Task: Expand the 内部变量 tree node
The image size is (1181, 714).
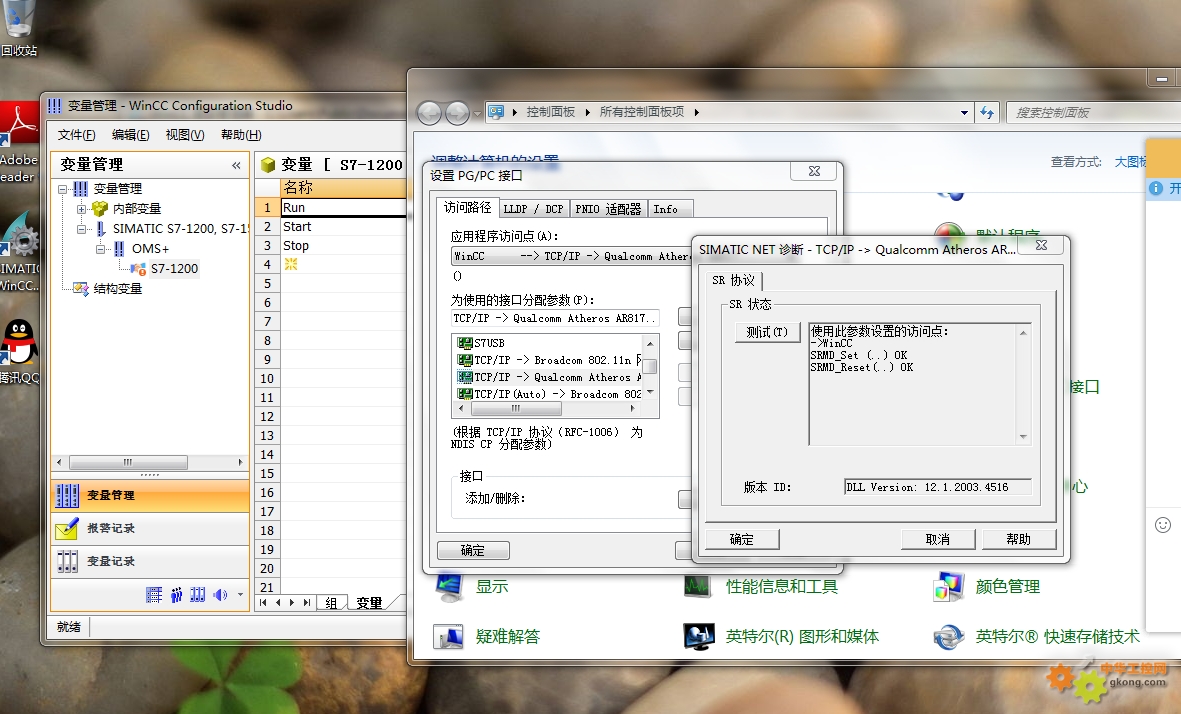Action: coord(81,209)
